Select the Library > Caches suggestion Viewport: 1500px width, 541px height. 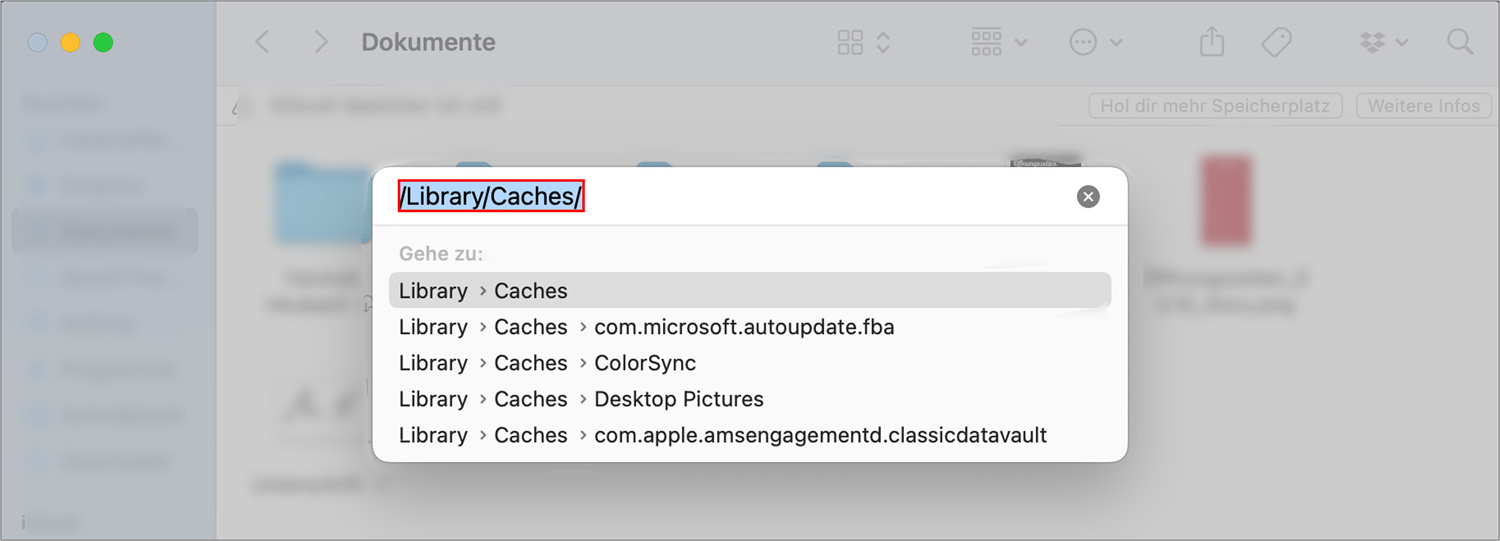tap(749, 291)
